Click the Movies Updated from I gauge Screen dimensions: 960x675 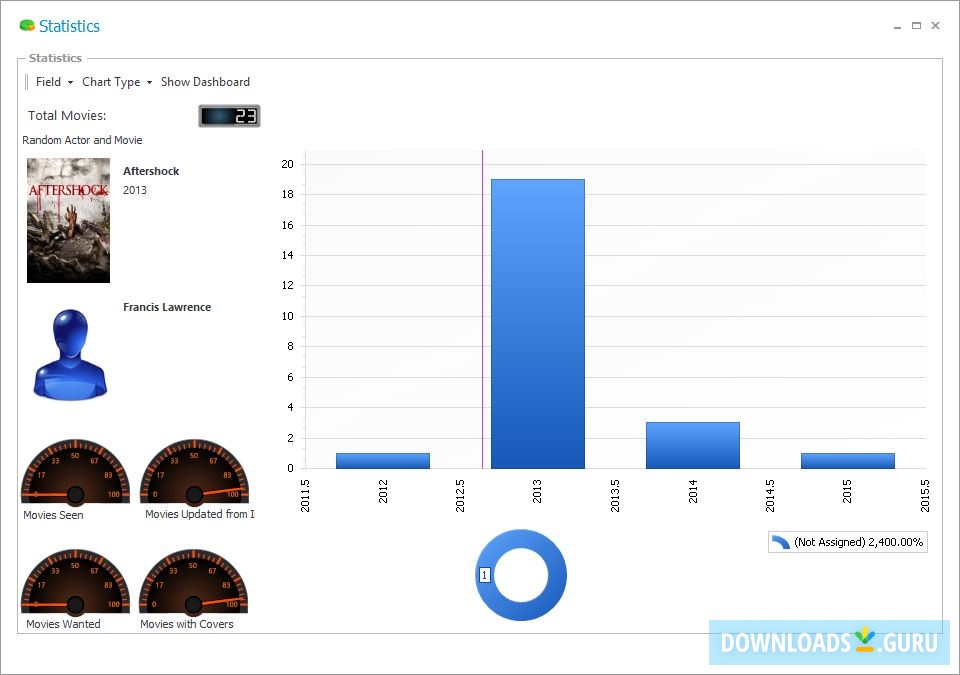coord(196,471)
